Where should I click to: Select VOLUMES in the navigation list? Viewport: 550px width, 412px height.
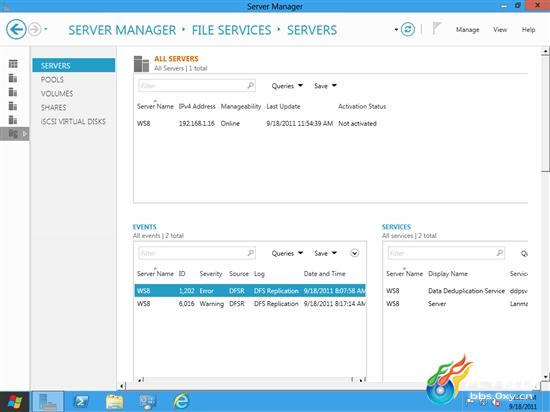click(x=57, y=94)
